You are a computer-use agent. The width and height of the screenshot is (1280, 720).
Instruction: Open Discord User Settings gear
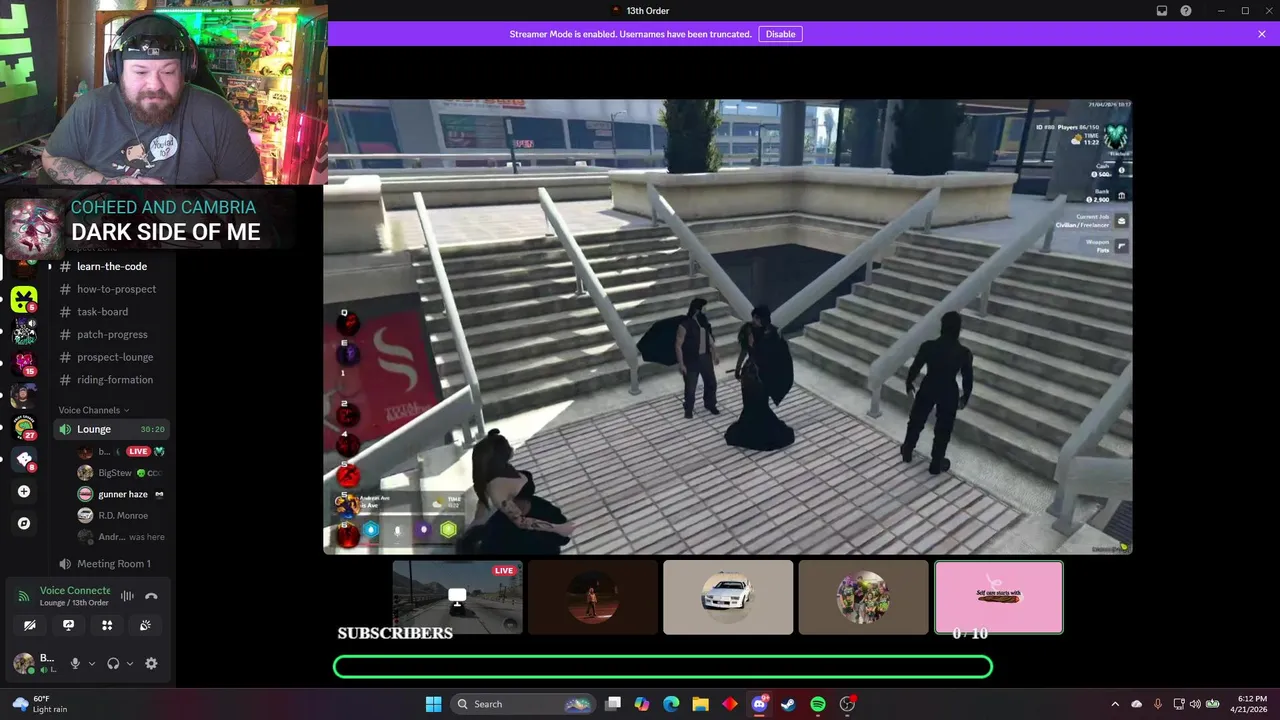(151, 663)
